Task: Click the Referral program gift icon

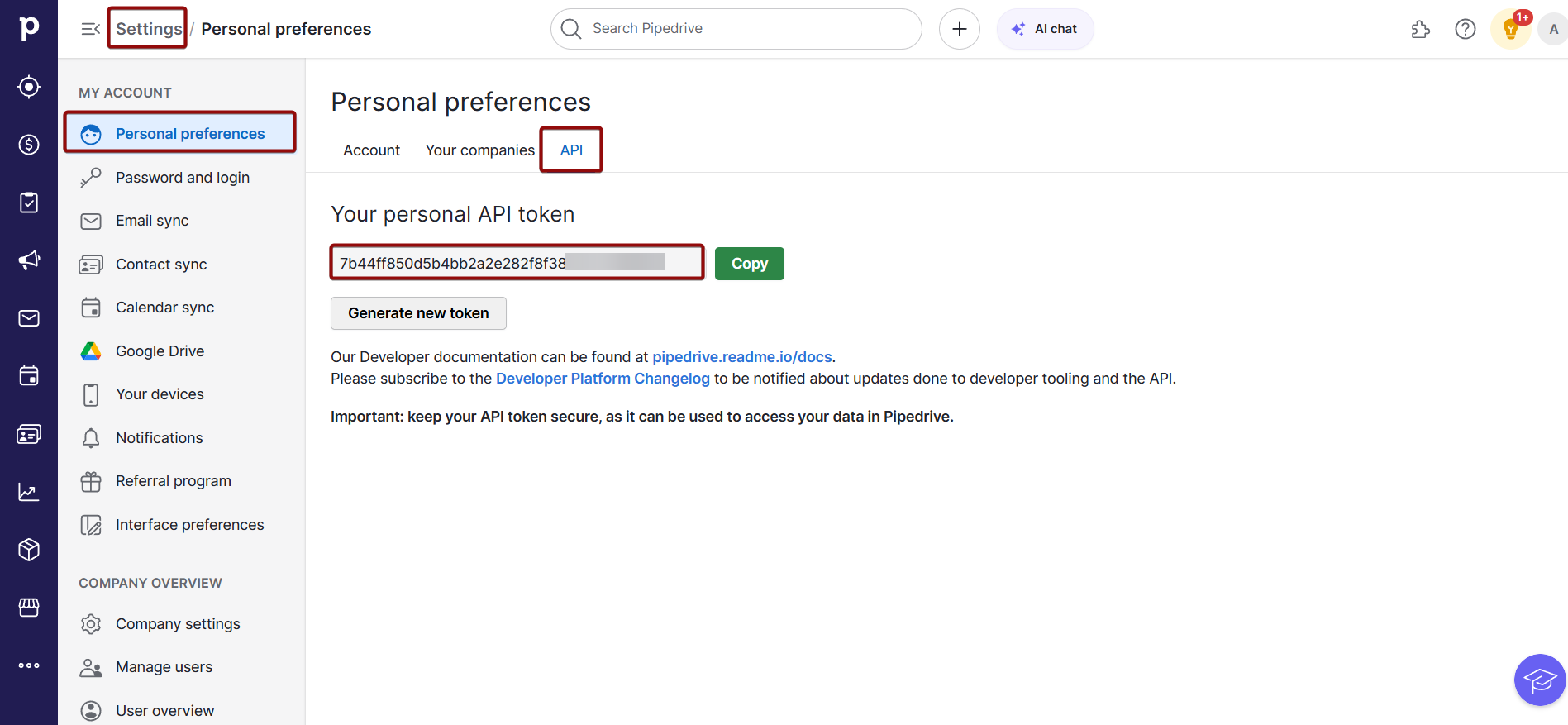Action: [x=91, y=481]
